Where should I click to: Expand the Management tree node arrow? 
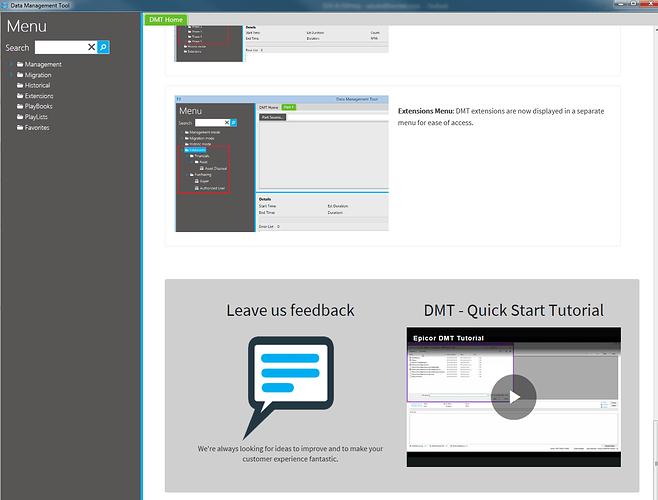[11, 64]
